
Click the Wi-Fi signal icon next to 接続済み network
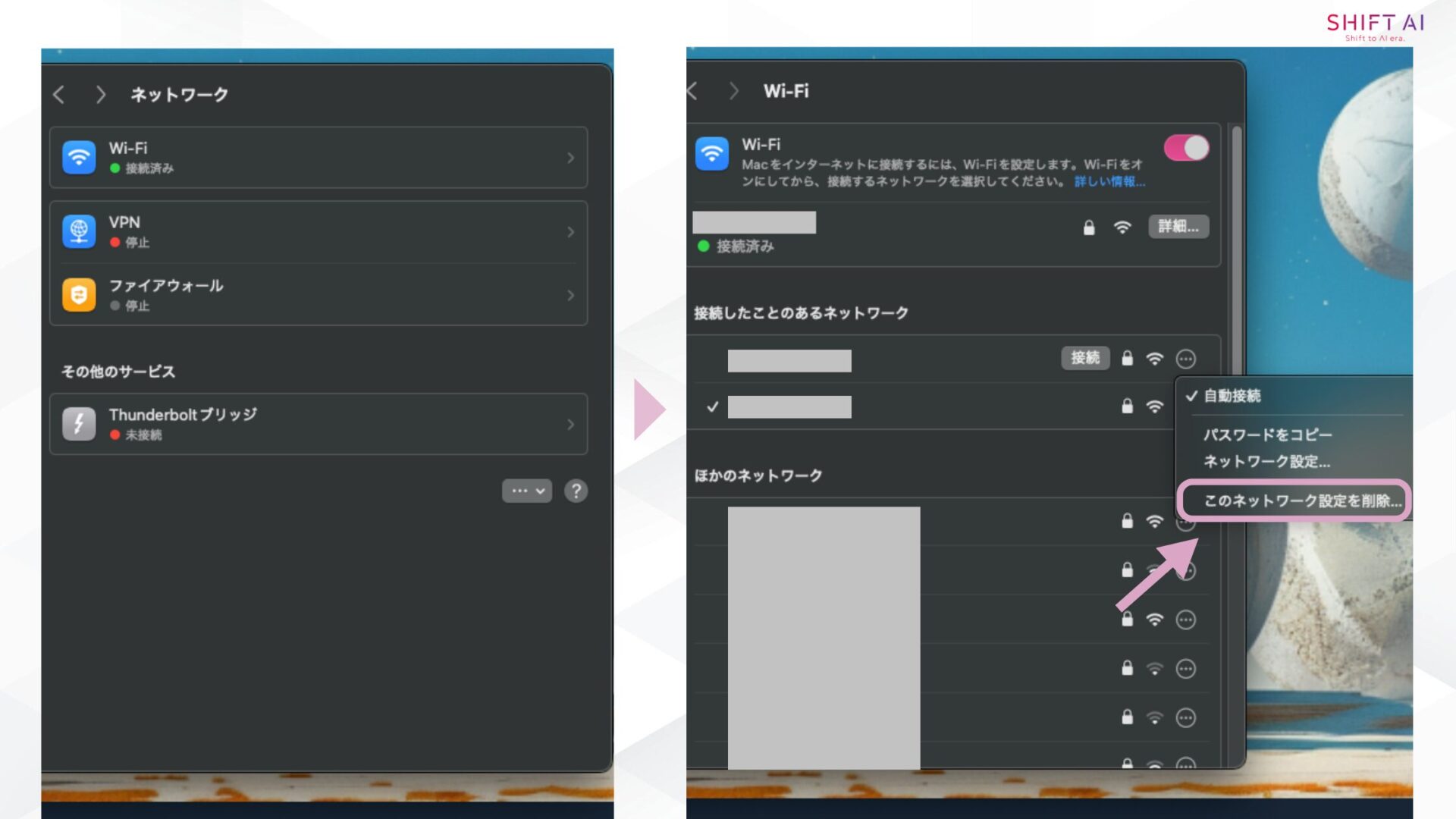(1122, 227)
